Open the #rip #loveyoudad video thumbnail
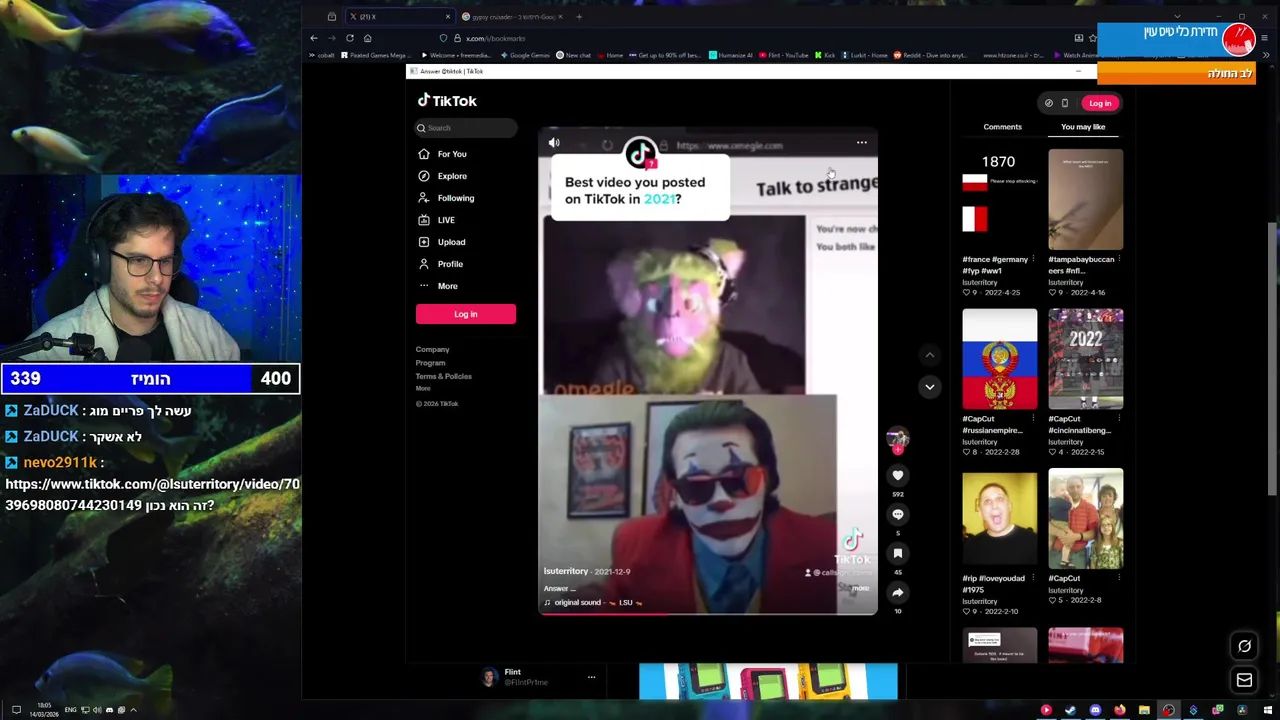Viewport: 1280px width, 720px height. (1000, 519)
